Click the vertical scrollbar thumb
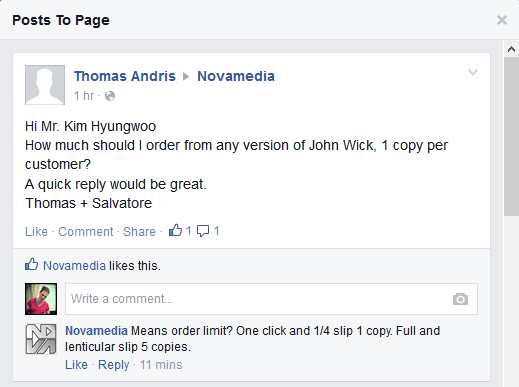The width and height of the screenshot is (519, 387). [511, 137]
